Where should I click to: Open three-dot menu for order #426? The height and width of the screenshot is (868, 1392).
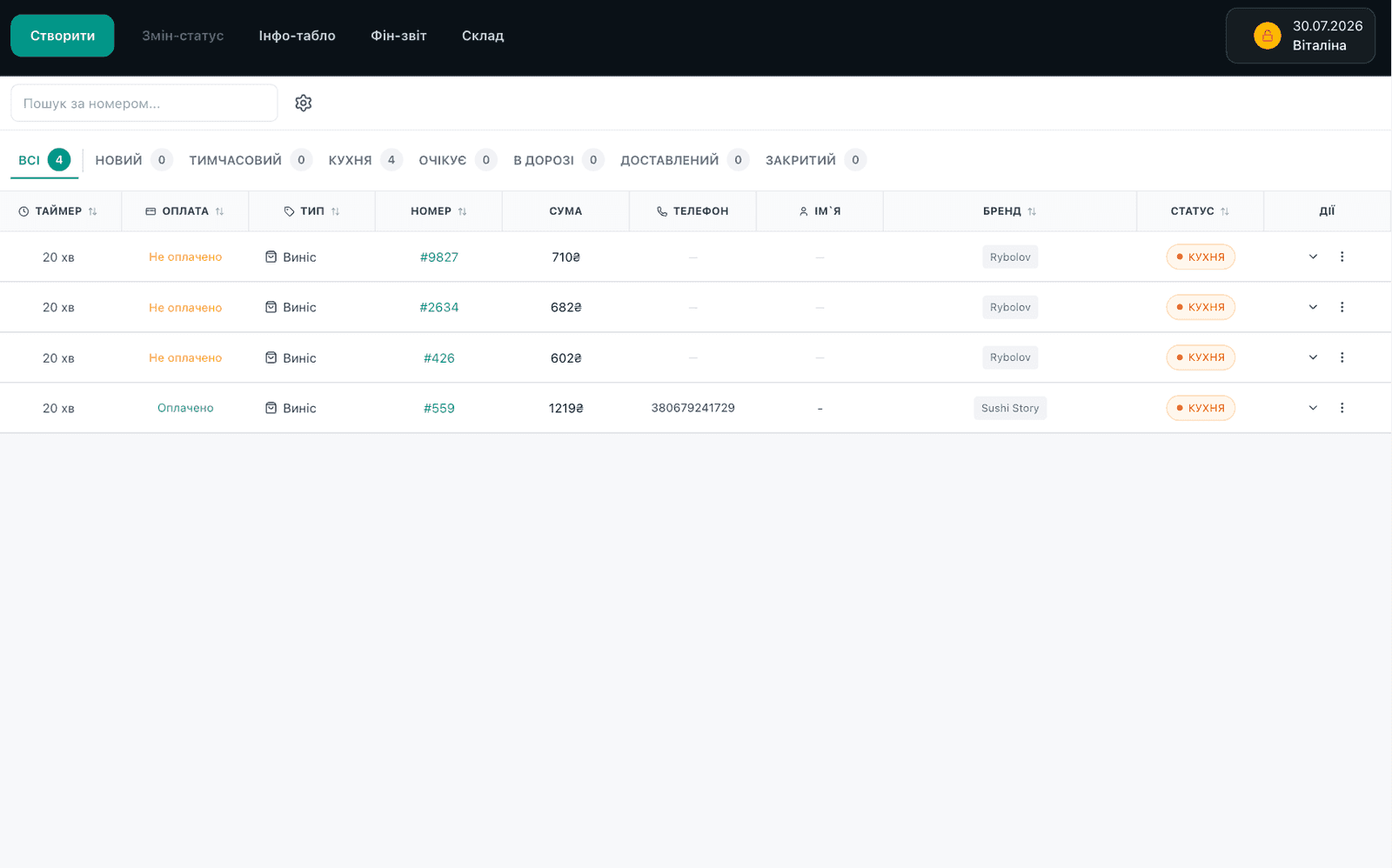1342,357
